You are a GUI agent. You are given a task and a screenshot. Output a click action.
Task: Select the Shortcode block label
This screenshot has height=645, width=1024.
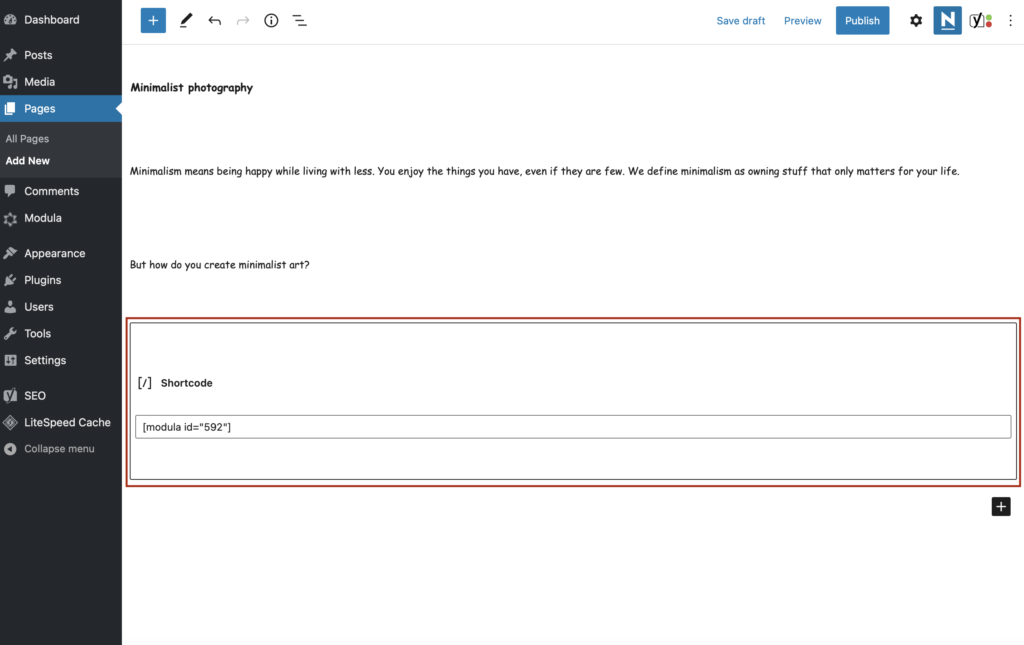point(186,383)
